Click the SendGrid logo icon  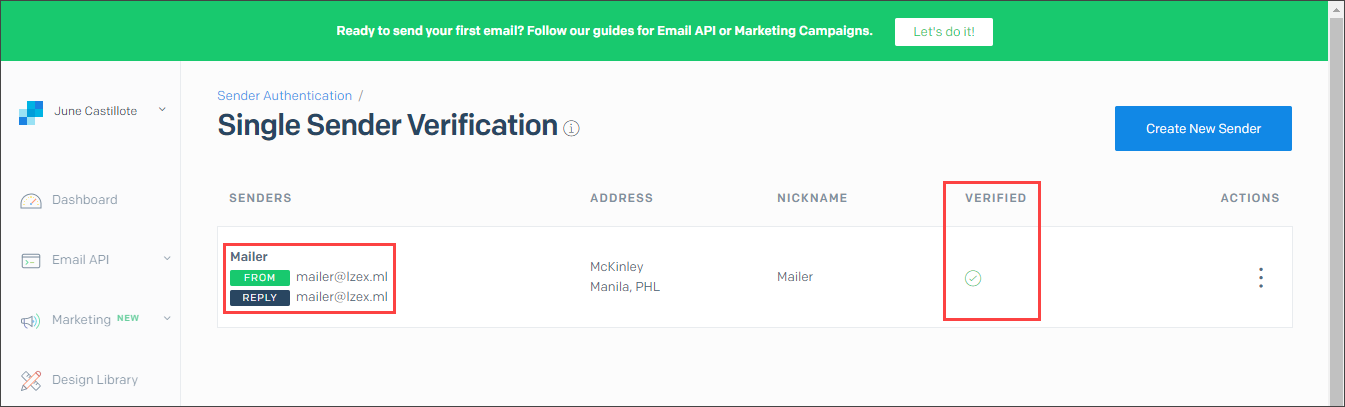point(31,112)
